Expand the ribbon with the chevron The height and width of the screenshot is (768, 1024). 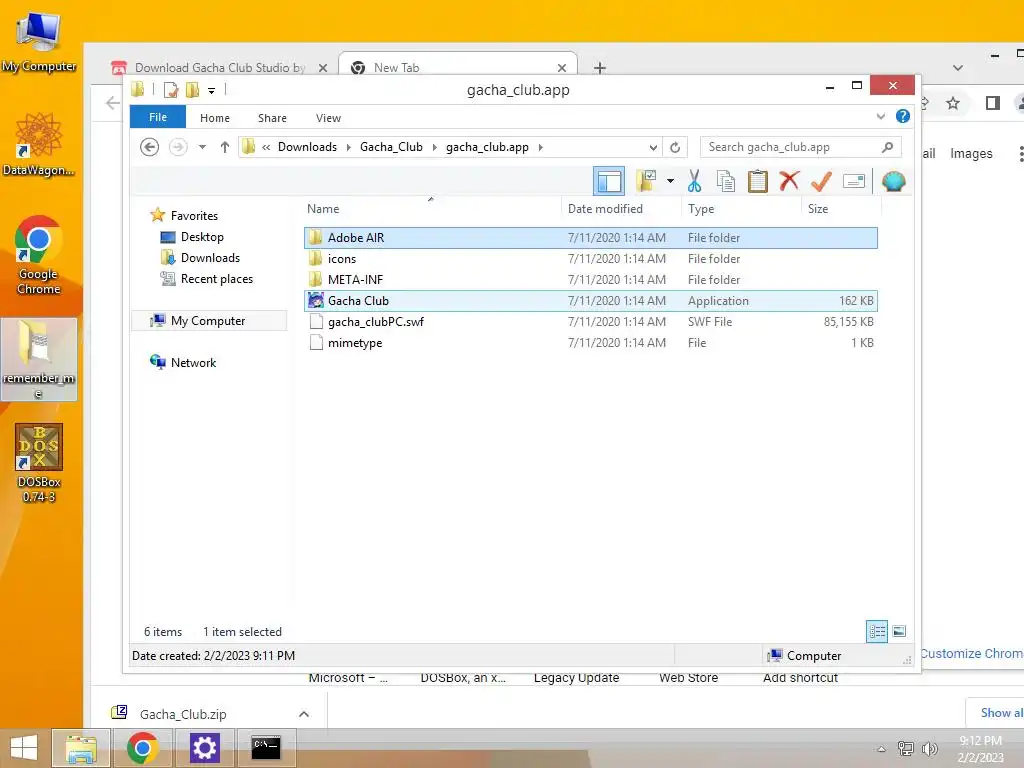pos(880,116)
